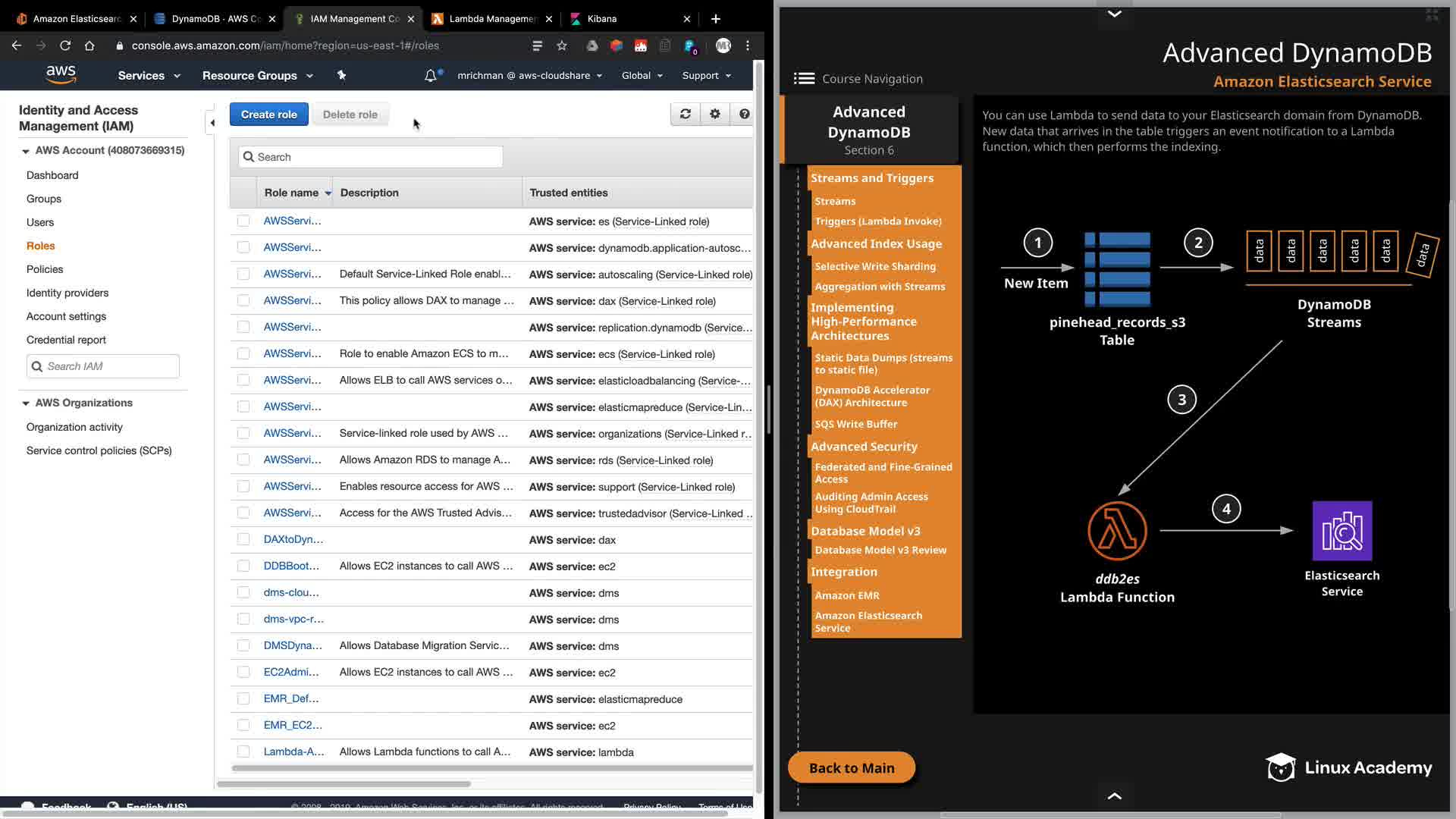Check the DAXtoDyn... role checkbox

[x=243, y=539]
